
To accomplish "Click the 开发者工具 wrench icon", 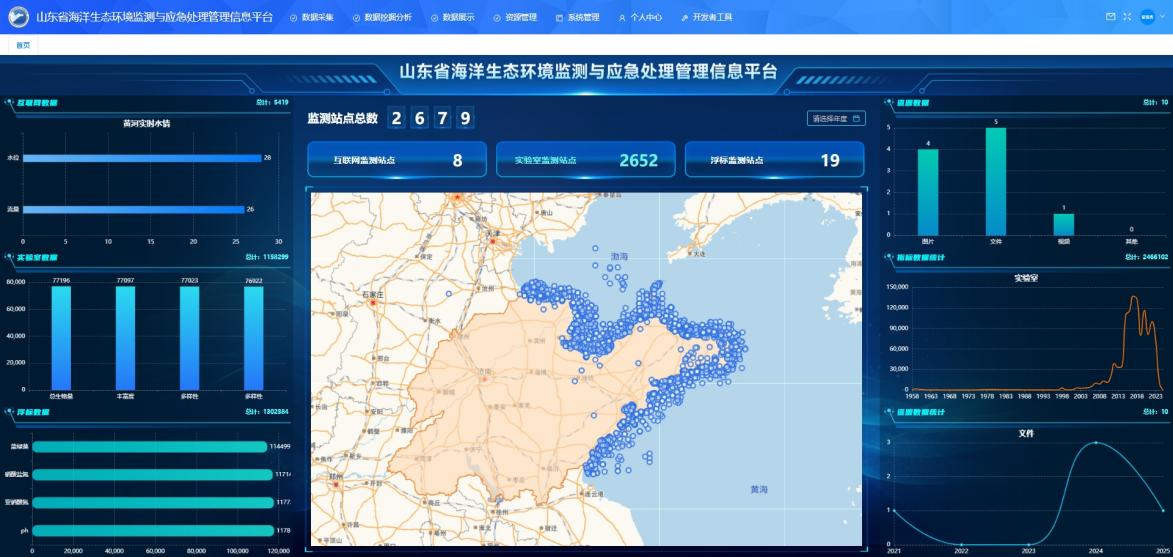I will pos(684,18).
